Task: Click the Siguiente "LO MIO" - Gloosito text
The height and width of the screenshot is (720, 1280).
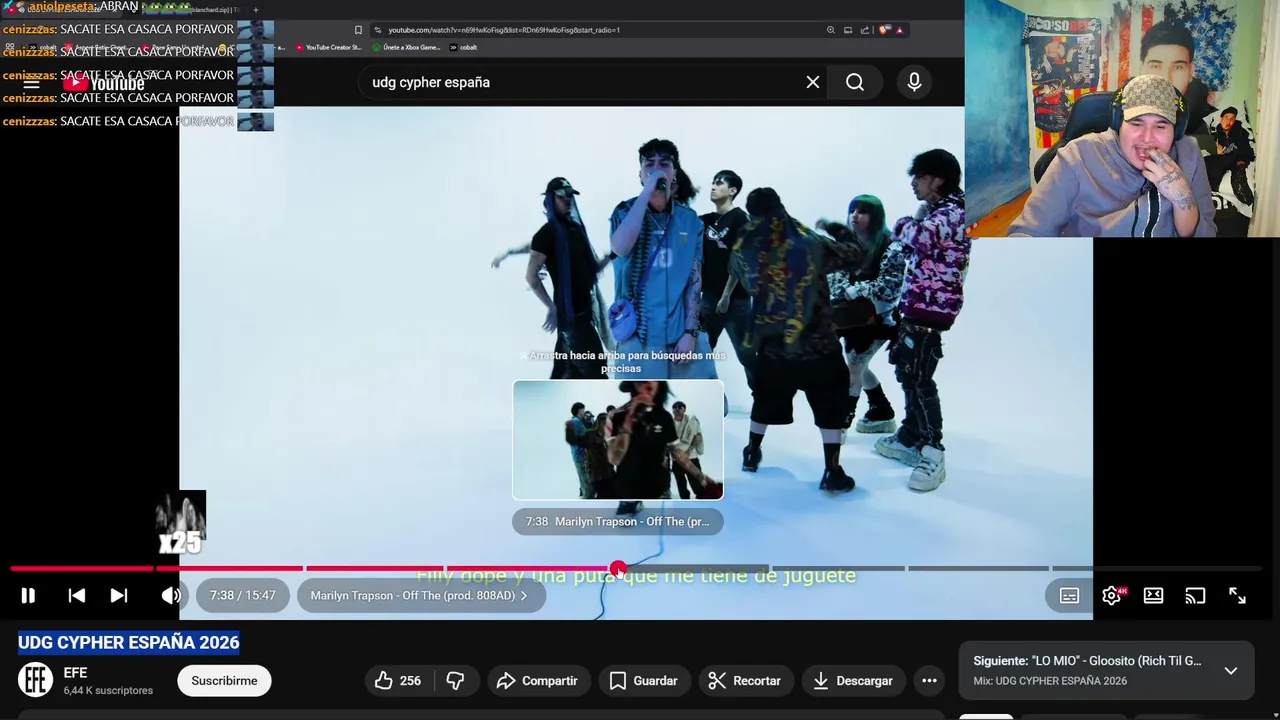Action: point(1087,661)
